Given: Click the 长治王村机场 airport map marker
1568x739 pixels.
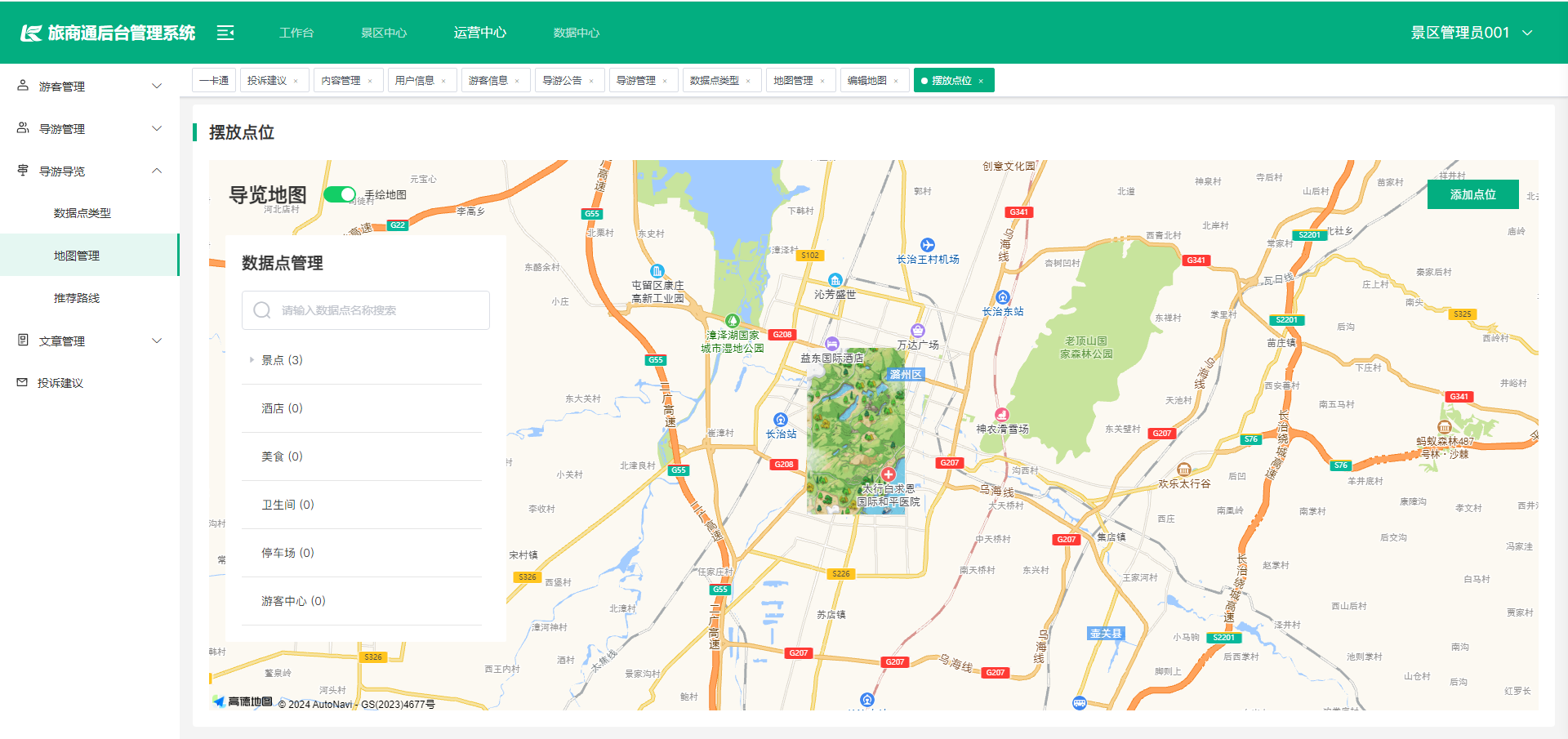Looking at the screenshot, I should pos(928,245).
